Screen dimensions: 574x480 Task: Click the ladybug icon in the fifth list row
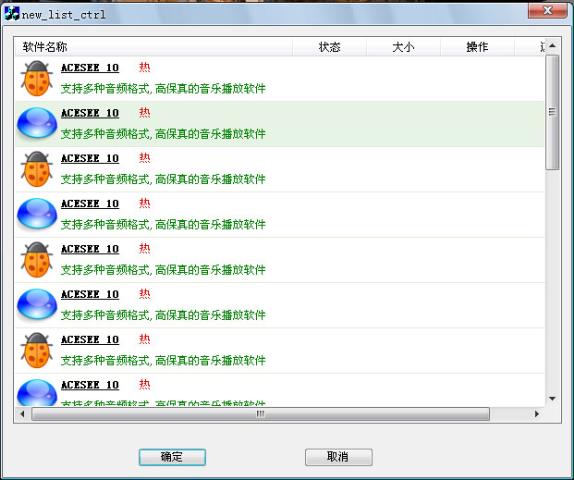pyautogui.click(x=36, y=260)
